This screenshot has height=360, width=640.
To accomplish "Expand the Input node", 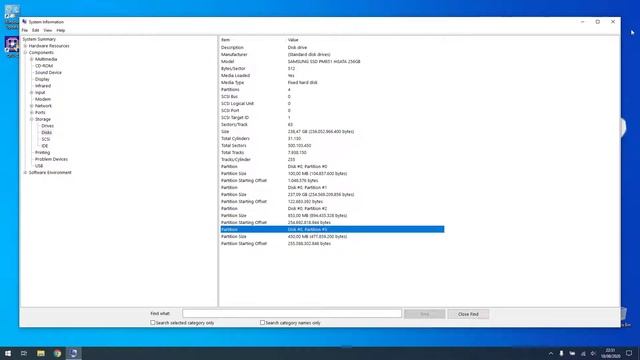I will coord(31,92).
